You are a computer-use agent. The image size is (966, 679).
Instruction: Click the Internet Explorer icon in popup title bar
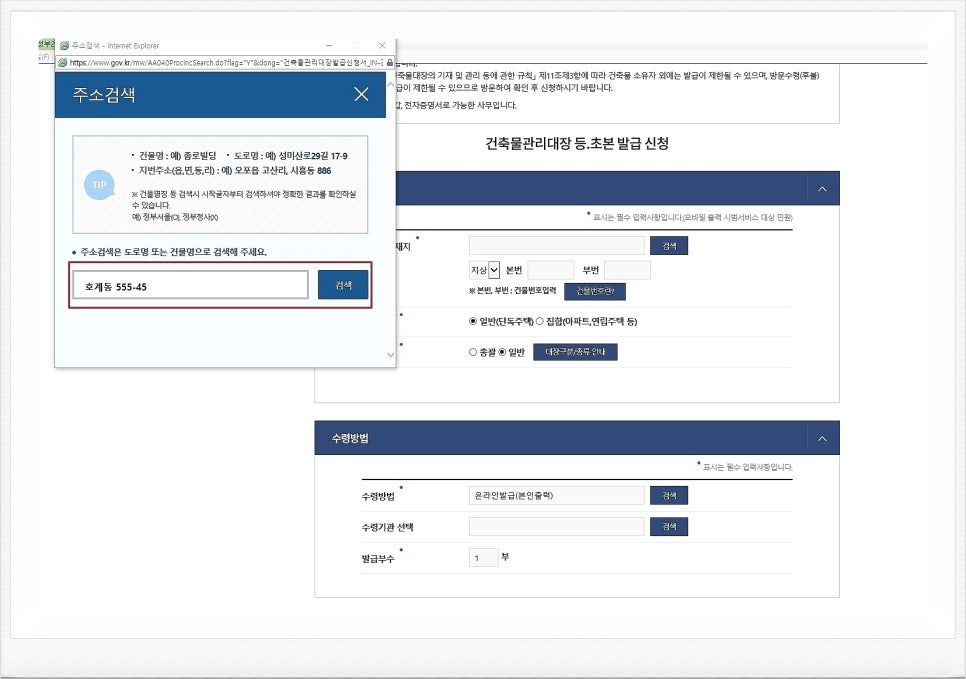[x=64, y=46]
